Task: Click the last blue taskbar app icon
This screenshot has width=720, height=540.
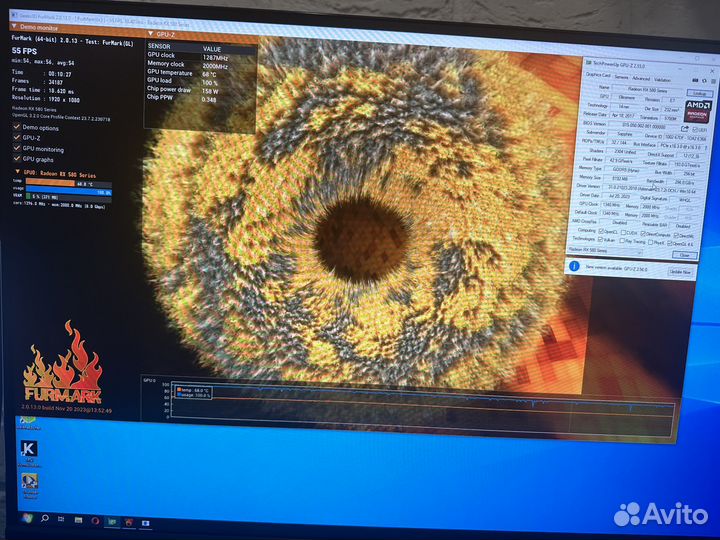Action: point(146,523)
